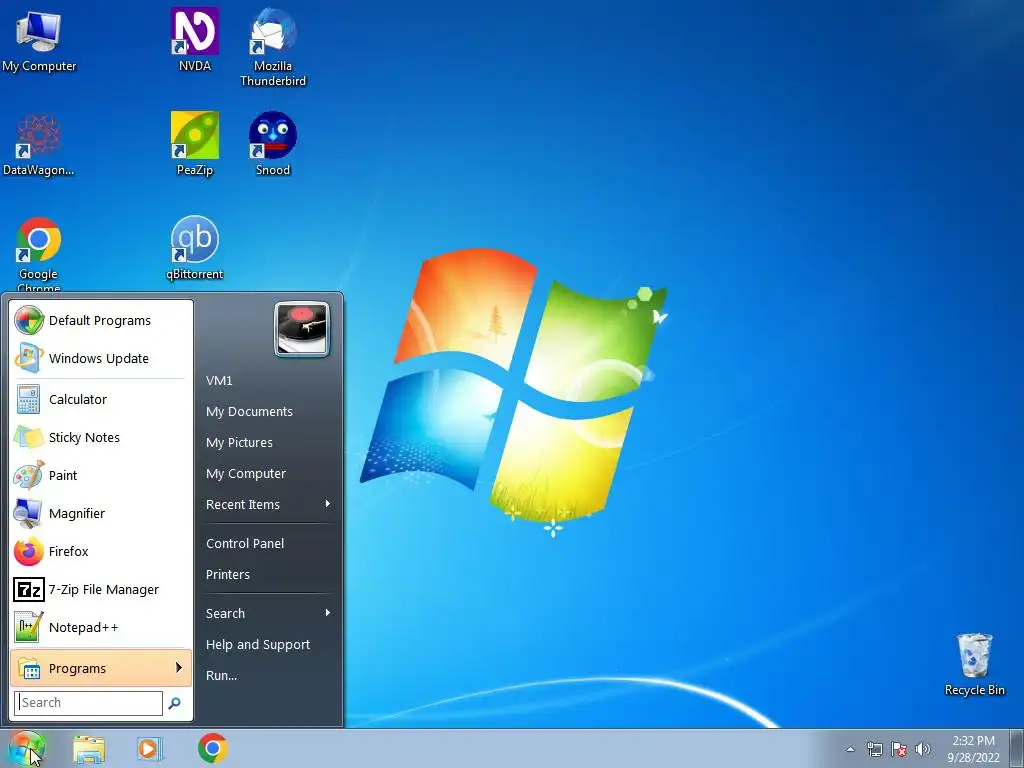
Task: Open Calculator from the Start menu
Action: pos(101,399)
